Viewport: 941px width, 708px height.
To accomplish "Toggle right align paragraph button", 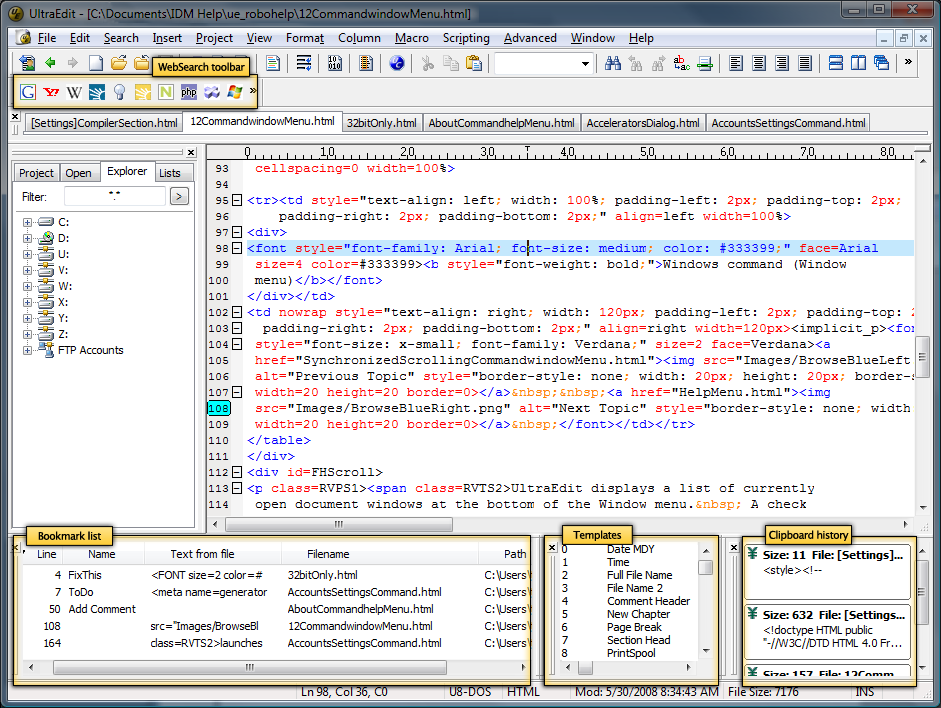I will coord(781,62).
